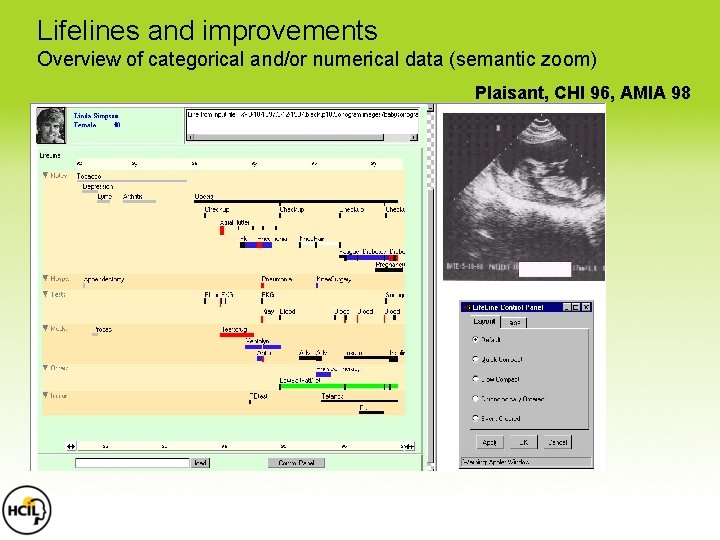Viewport: 720px width, 540px height.
Task: Click patient name Linda Simpson
Action: point(96,116)
